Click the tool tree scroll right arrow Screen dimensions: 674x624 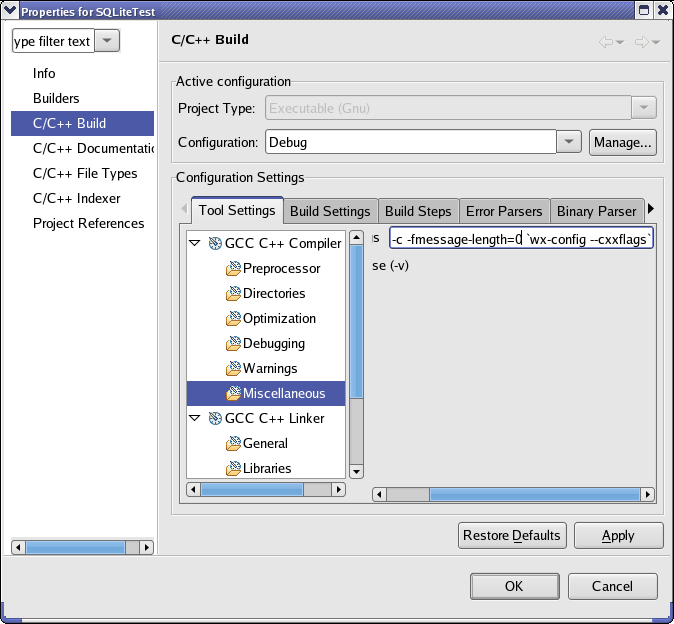[339, 489]
